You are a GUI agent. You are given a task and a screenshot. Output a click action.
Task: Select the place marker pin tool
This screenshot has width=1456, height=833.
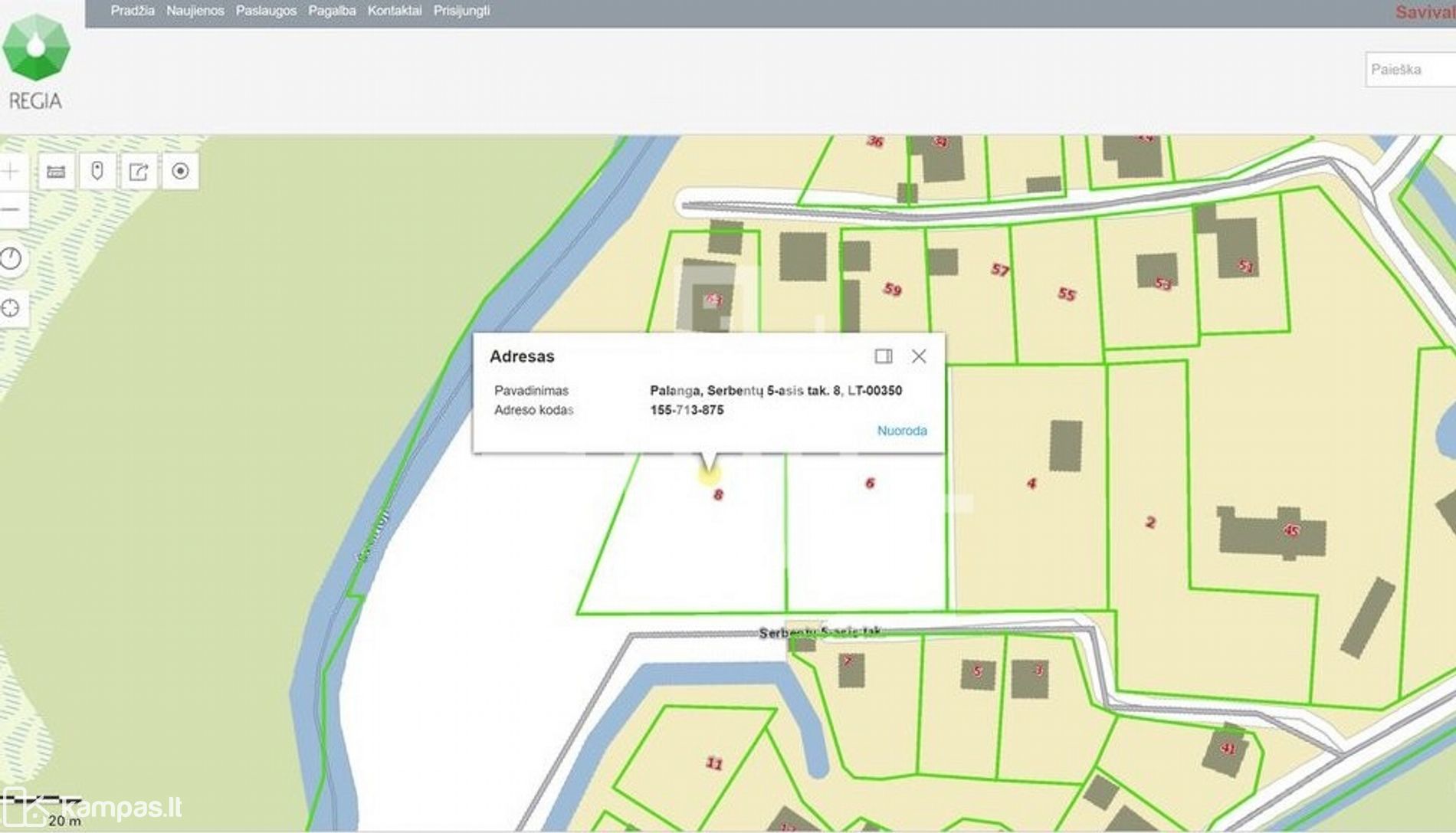tap(97, 171)
